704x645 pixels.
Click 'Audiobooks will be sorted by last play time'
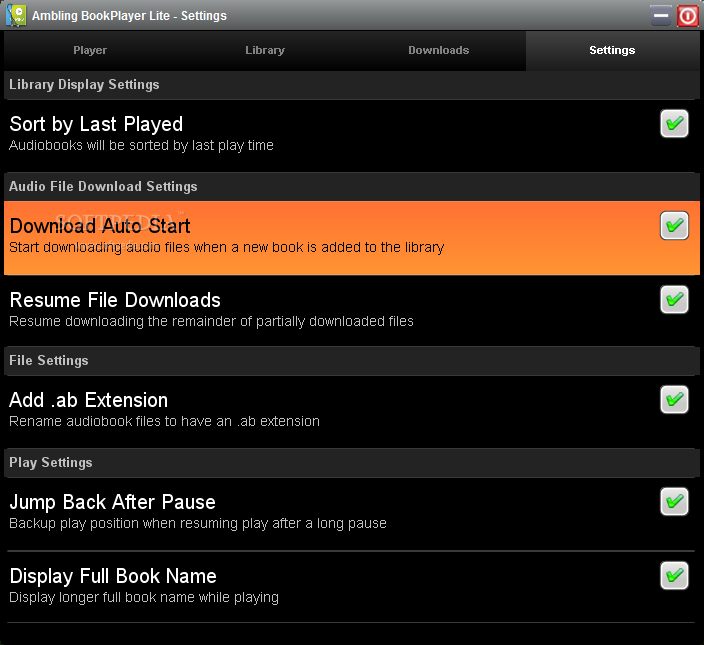pyautogui.click(x=141, y=145)
